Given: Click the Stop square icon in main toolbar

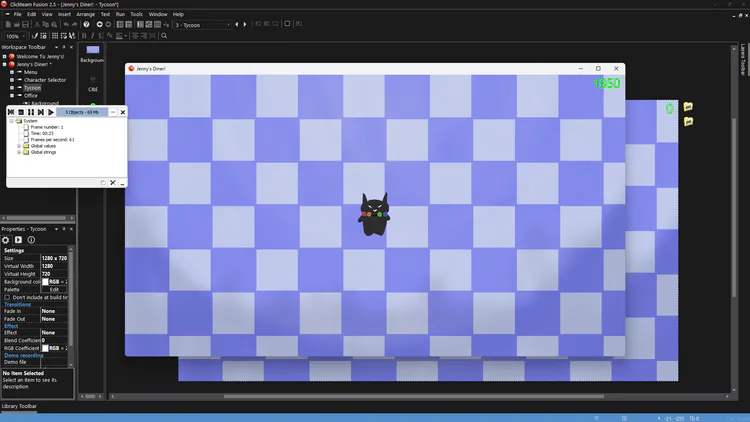Looking at the screenshot, I should point(287,24).
